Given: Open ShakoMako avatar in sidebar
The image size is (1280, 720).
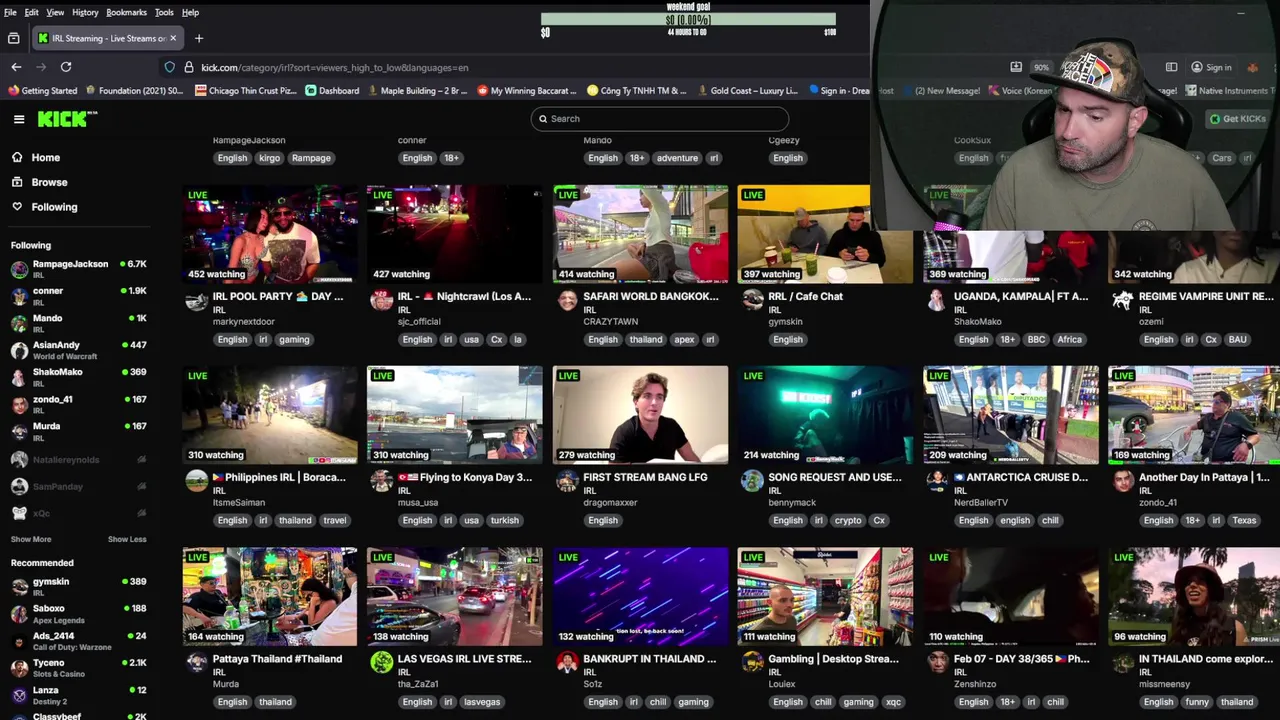Looking at the screenshot, I should coord(19,377).
